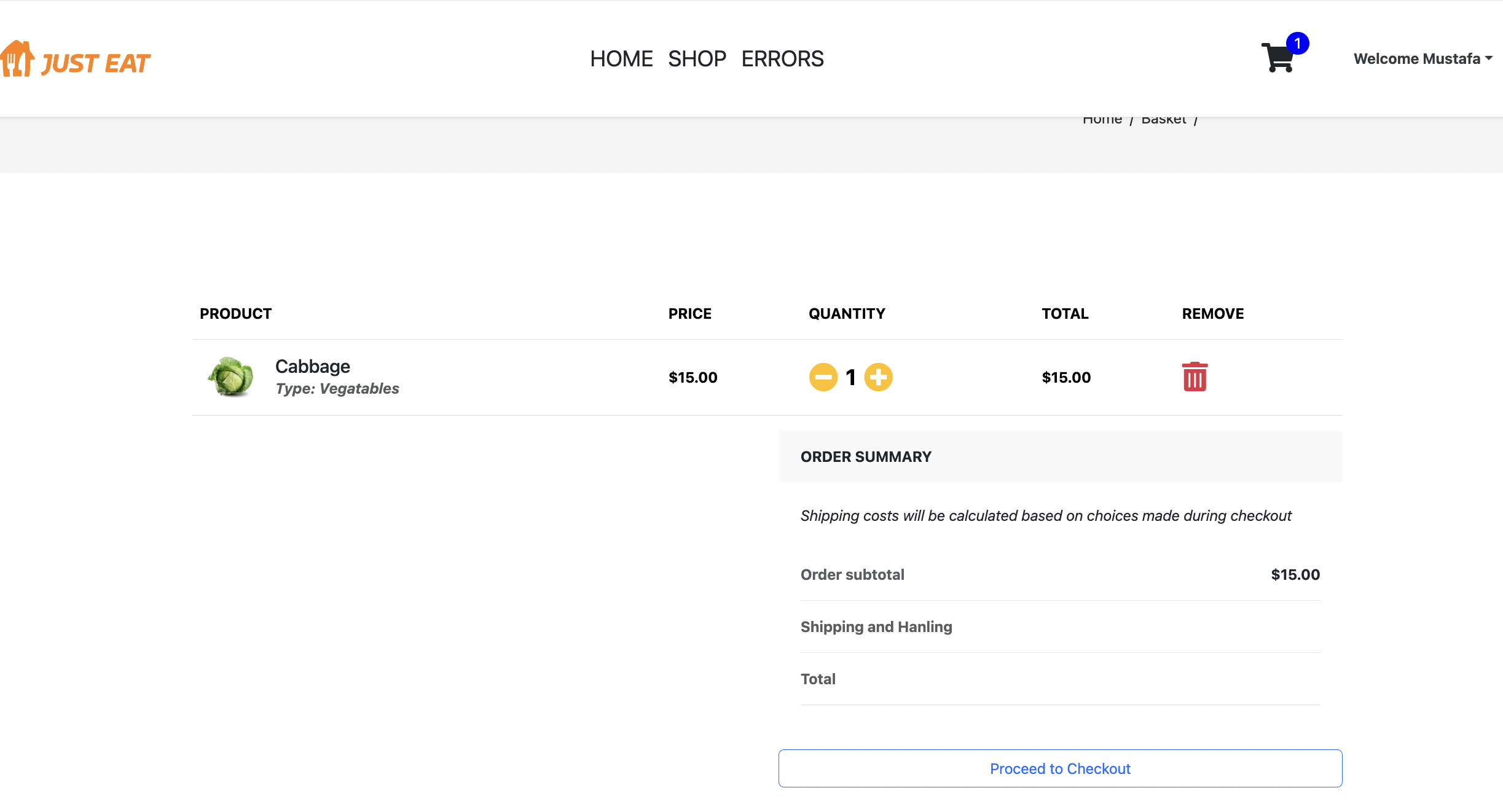
Task: Click the PRODUCT column header
Action: click(235, 314)
